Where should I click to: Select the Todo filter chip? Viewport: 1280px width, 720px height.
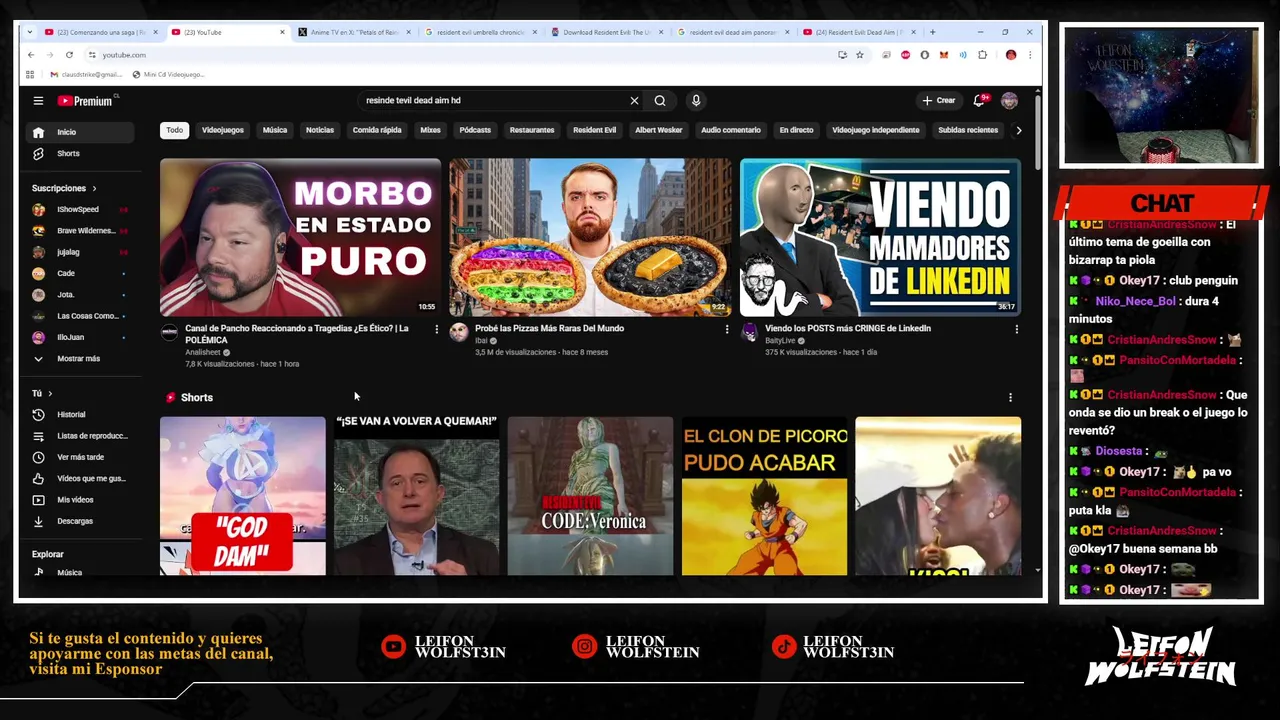175,130
